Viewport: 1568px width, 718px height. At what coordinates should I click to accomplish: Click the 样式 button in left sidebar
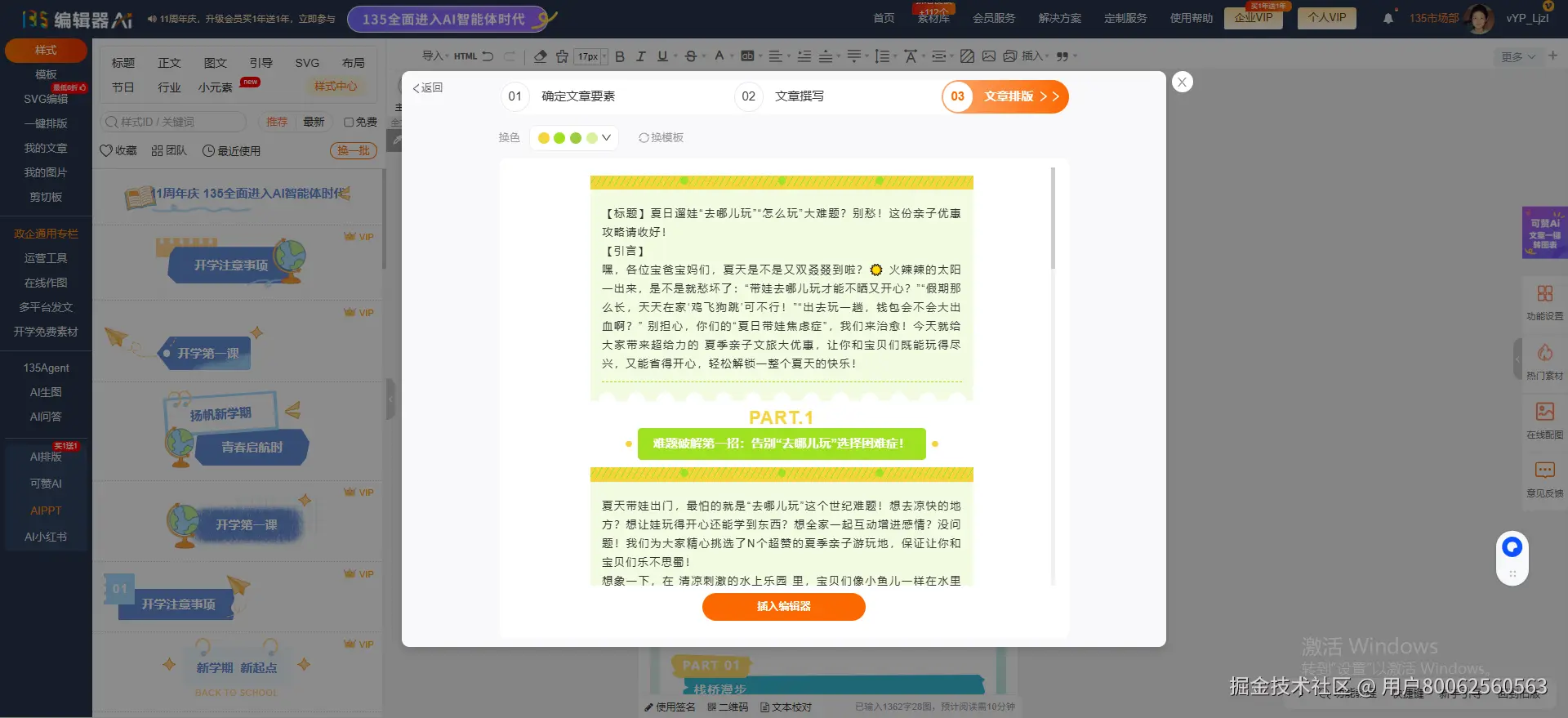(46, 51)
